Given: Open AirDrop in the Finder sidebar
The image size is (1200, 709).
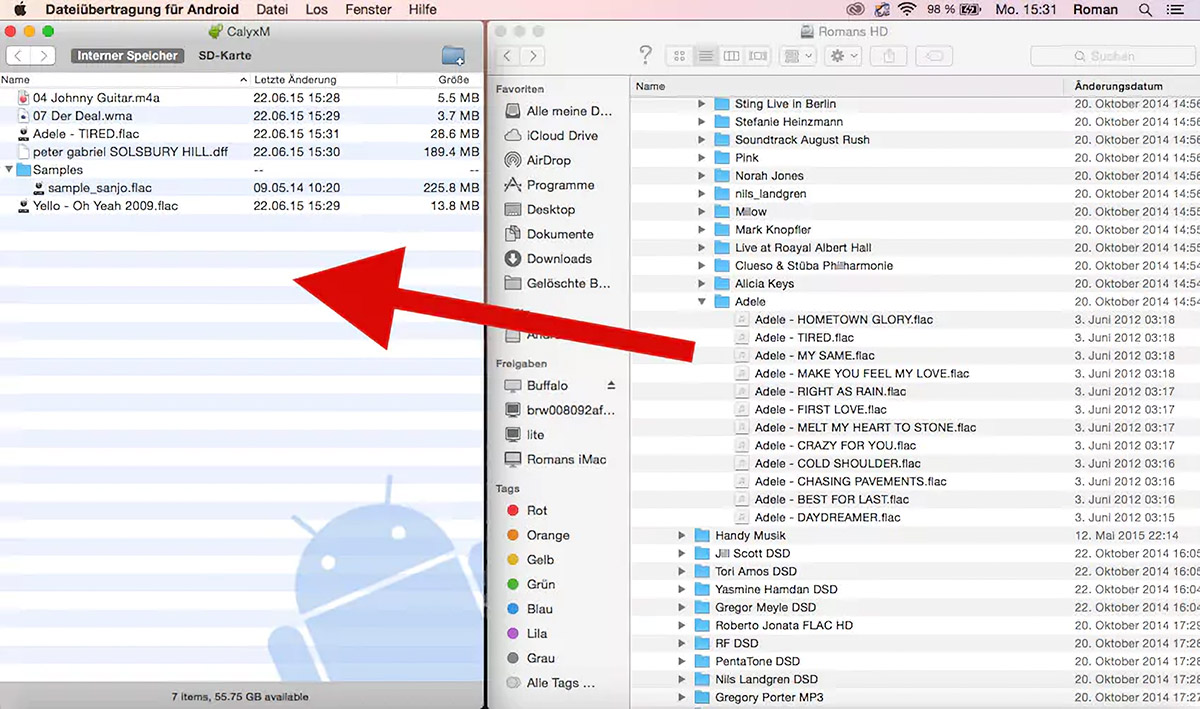Looking at the screenshot, I should click(x=548, y=160).
